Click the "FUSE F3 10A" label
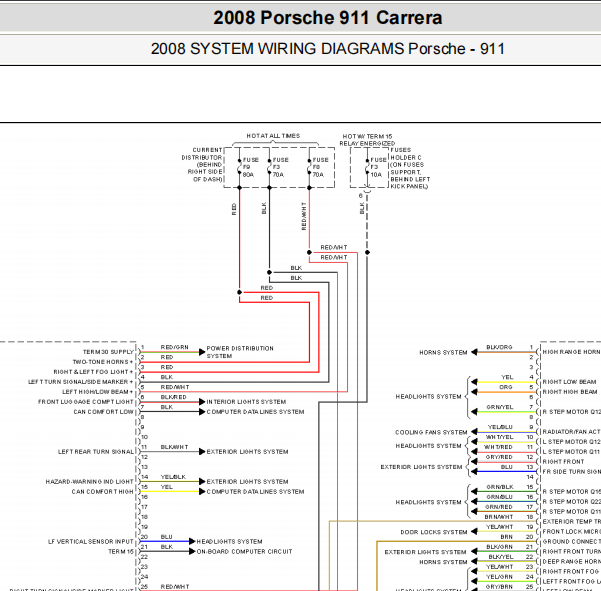Viewport: 601px width, 591px height. tap(378, 167)
